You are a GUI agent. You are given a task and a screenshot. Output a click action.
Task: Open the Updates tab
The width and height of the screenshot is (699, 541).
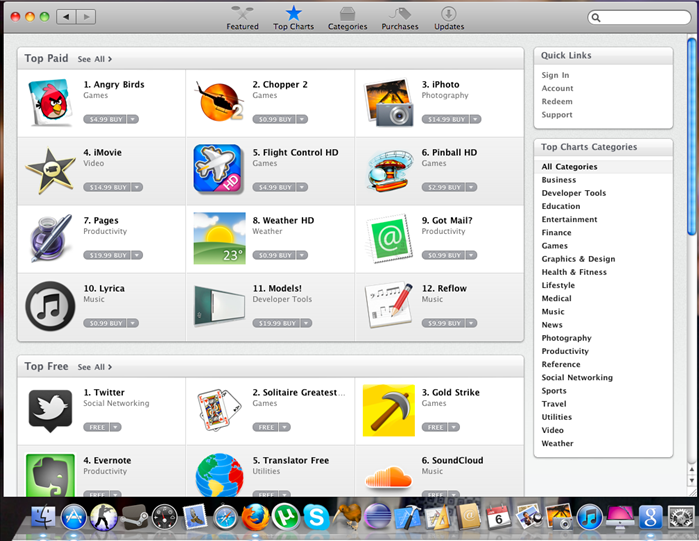click(449, 18)
